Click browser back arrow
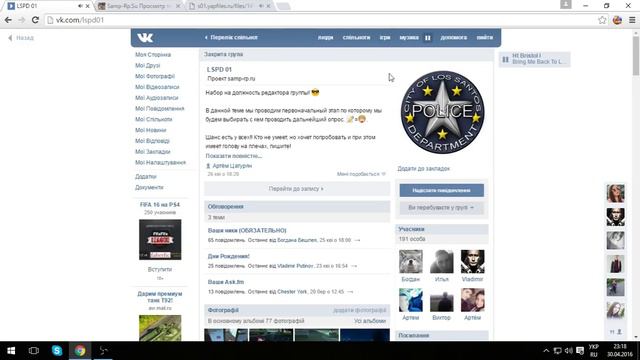The width and height of the screenshot is (640, 360). 8,20
